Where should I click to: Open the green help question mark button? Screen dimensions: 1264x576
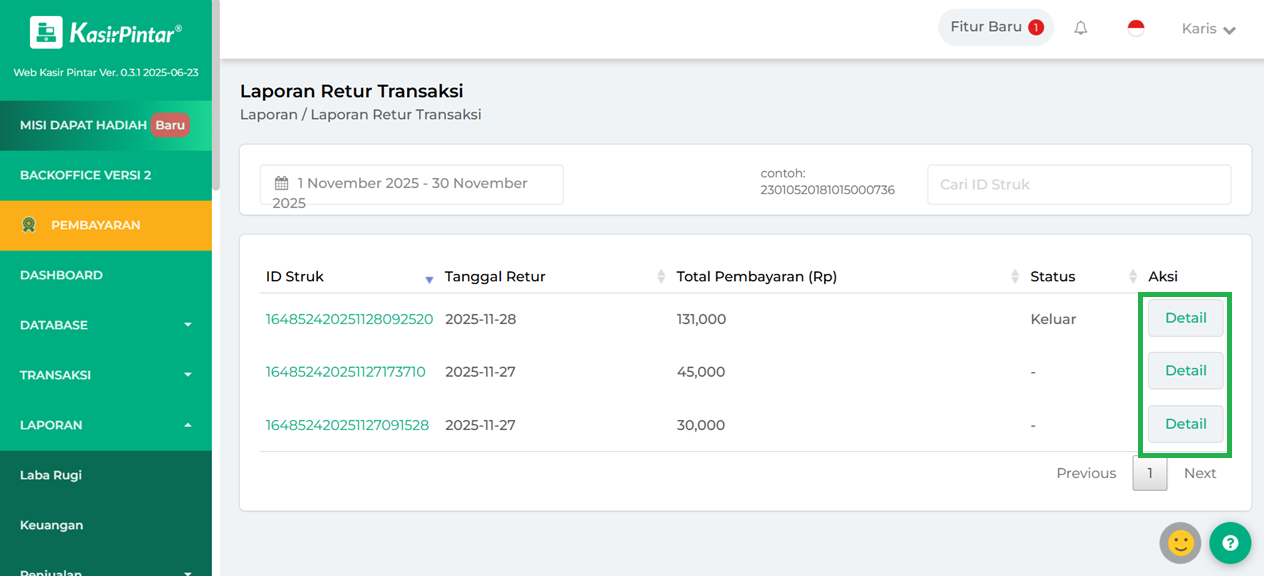[1230, 543]
